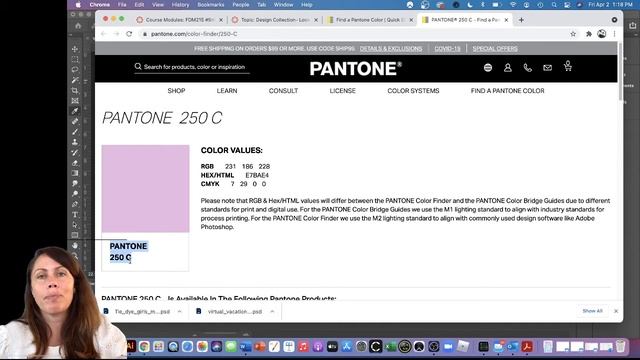Image resolution: width=640 pixels, height=360 pixels.
Task: Click the Chrome profile avatar
Action: 602,34
